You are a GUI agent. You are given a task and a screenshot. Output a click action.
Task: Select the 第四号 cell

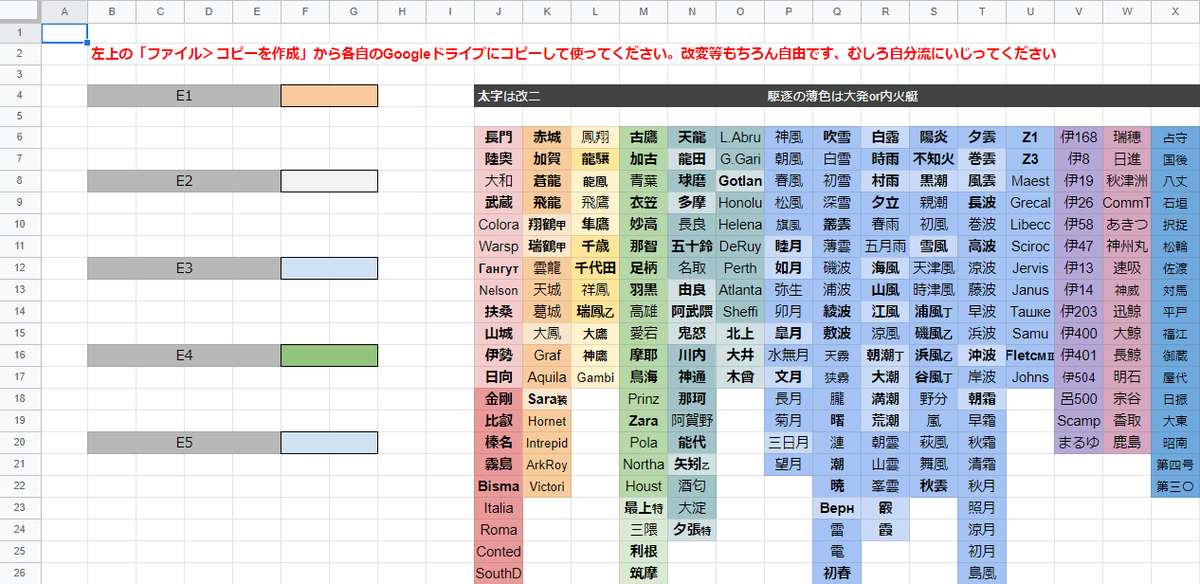click(1175, 464)
